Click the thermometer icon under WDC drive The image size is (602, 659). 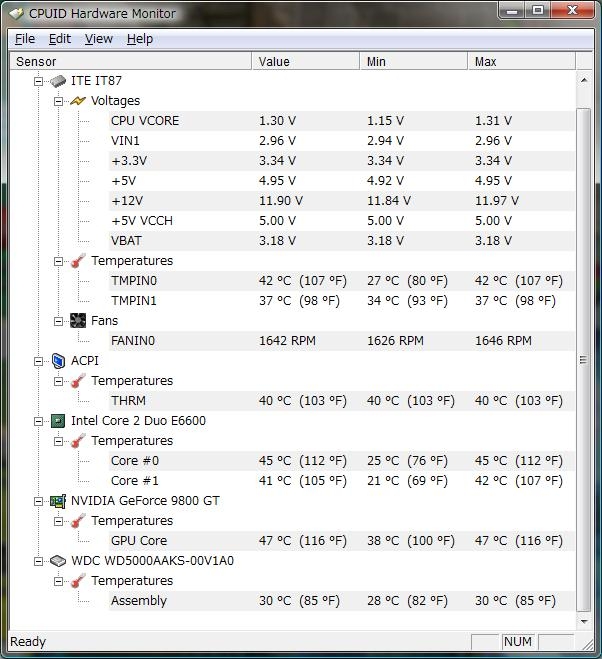tap(78, 581)
